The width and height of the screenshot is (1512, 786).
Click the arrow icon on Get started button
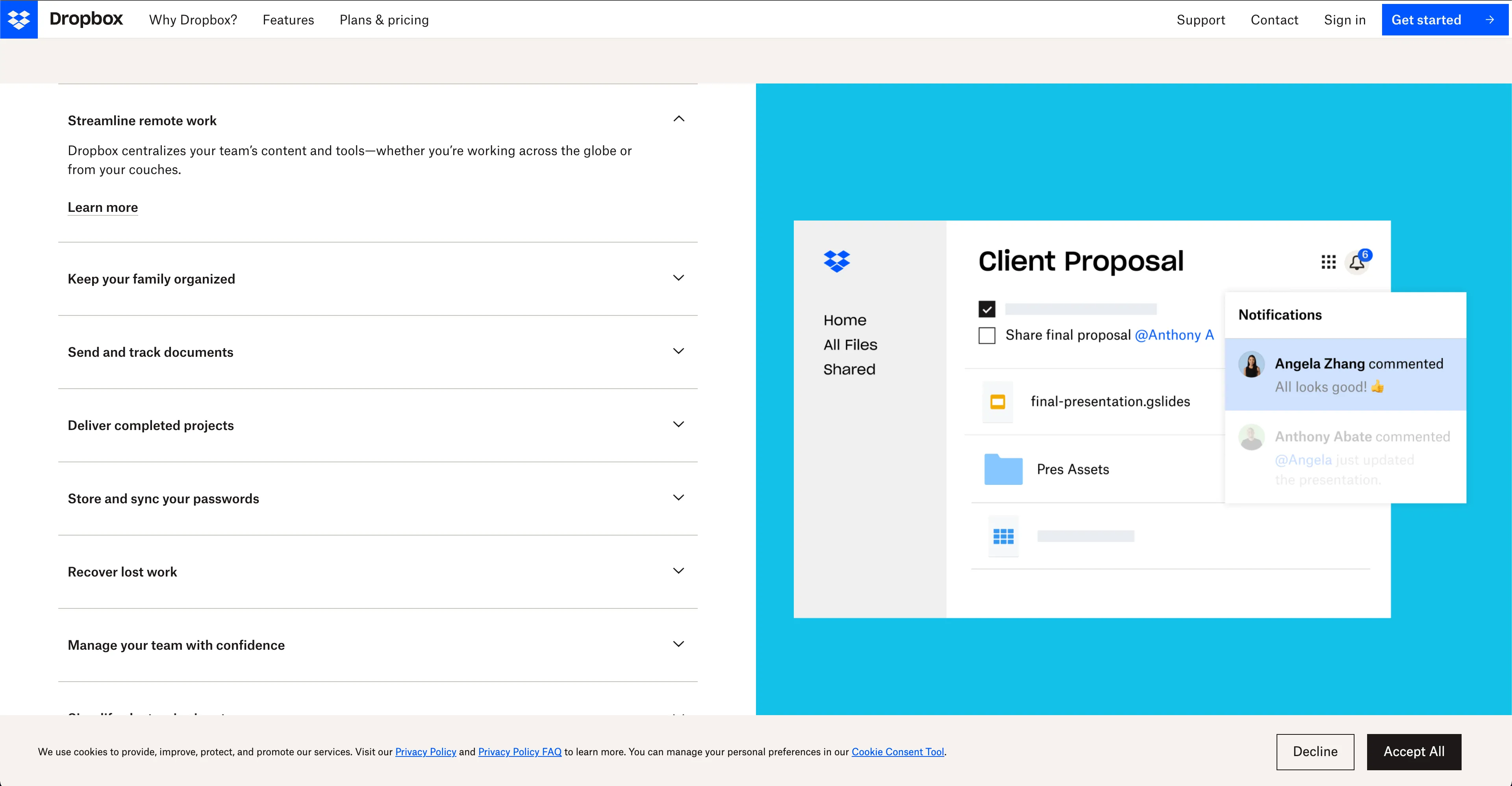tap(1490, 19)
